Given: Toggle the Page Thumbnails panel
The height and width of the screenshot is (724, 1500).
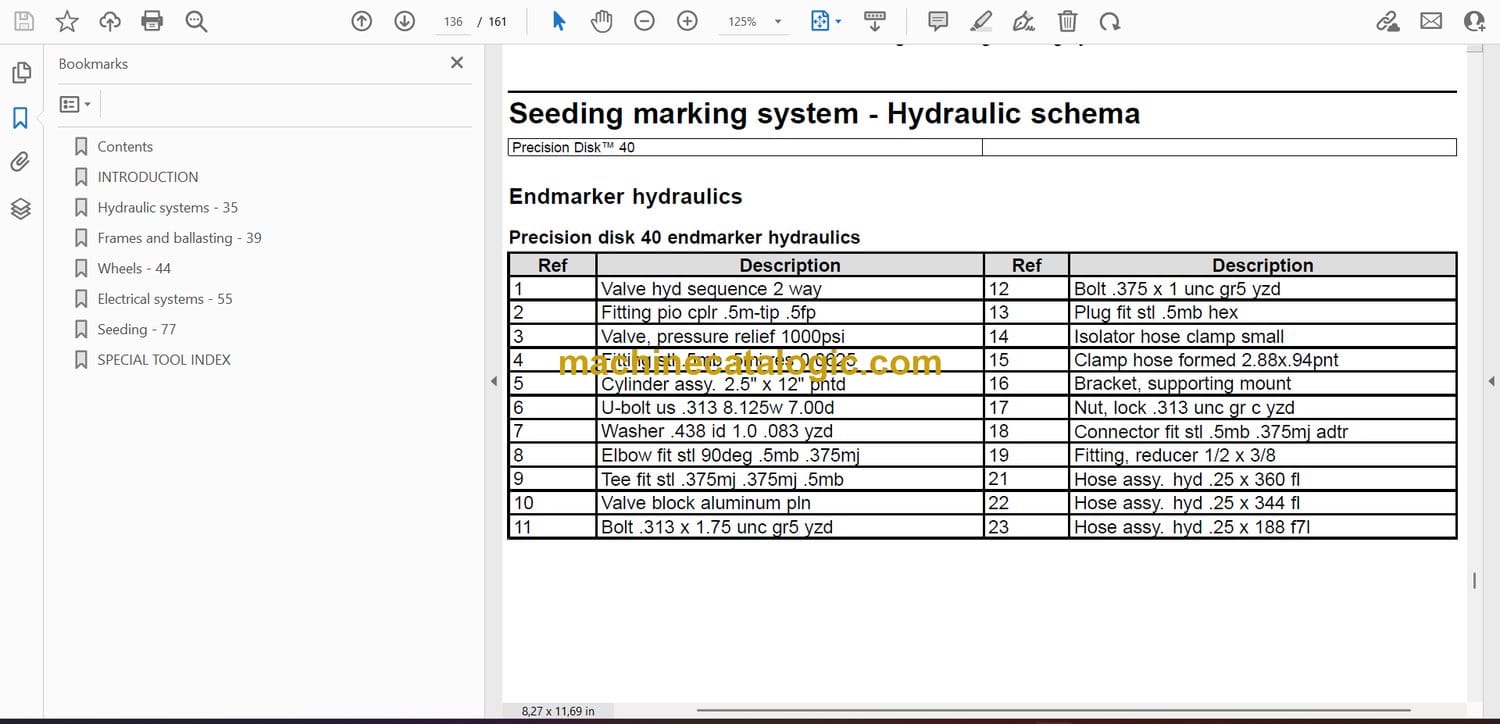Looking at the screenshot, I should (x=20, y=73).
